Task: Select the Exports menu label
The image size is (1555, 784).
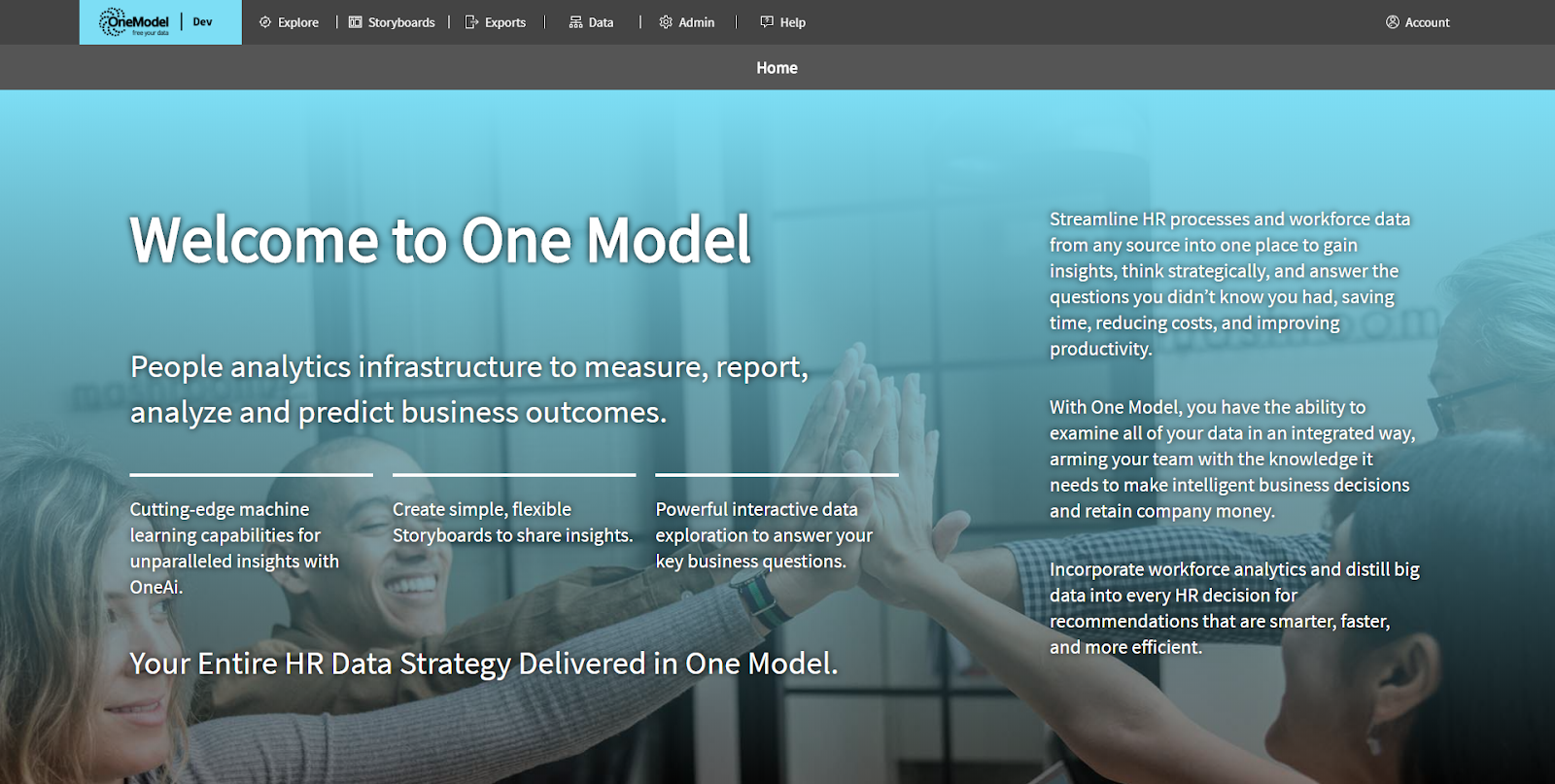Action: pyautogui.click(x=505, y=22)
